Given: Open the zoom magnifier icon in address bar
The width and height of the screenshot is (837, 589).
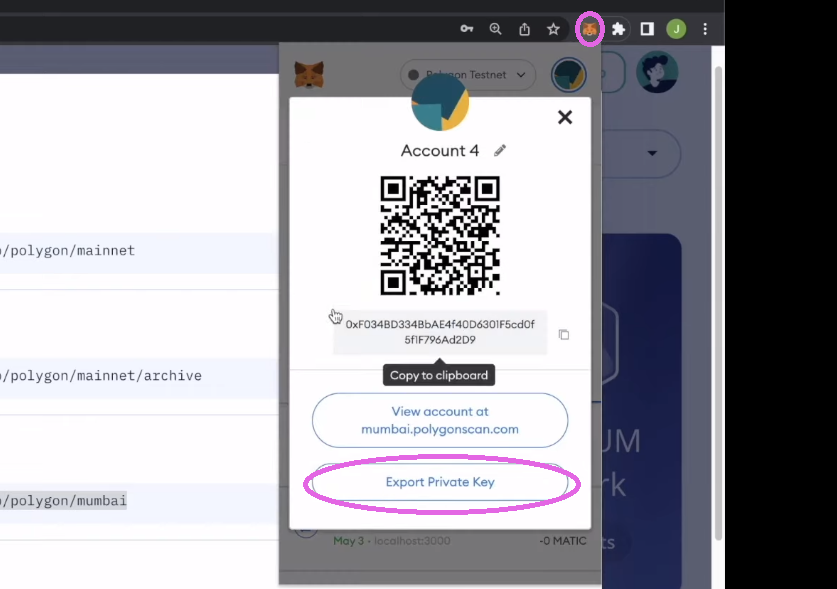Looking at the screenshot, I should [x=495, y=29].
